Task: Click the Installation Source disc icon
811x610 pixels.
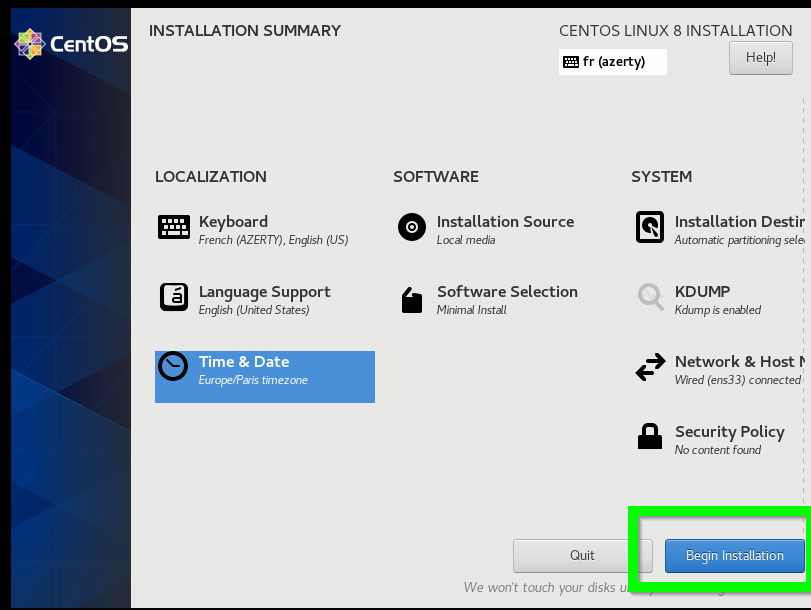Action: point(412,227)
